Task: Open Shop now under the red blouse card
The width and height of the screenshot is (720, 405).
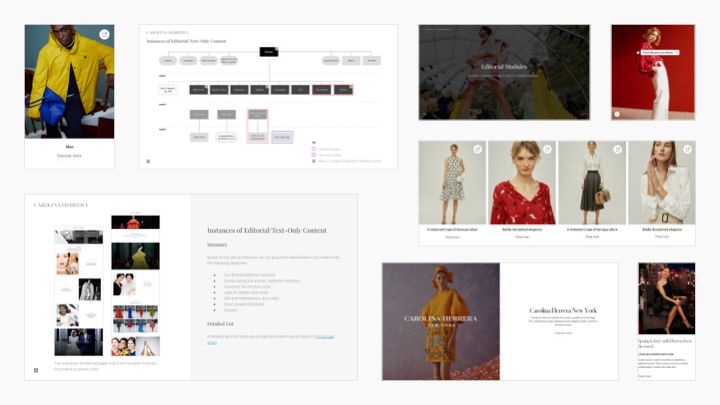Action: pos(522,237)
